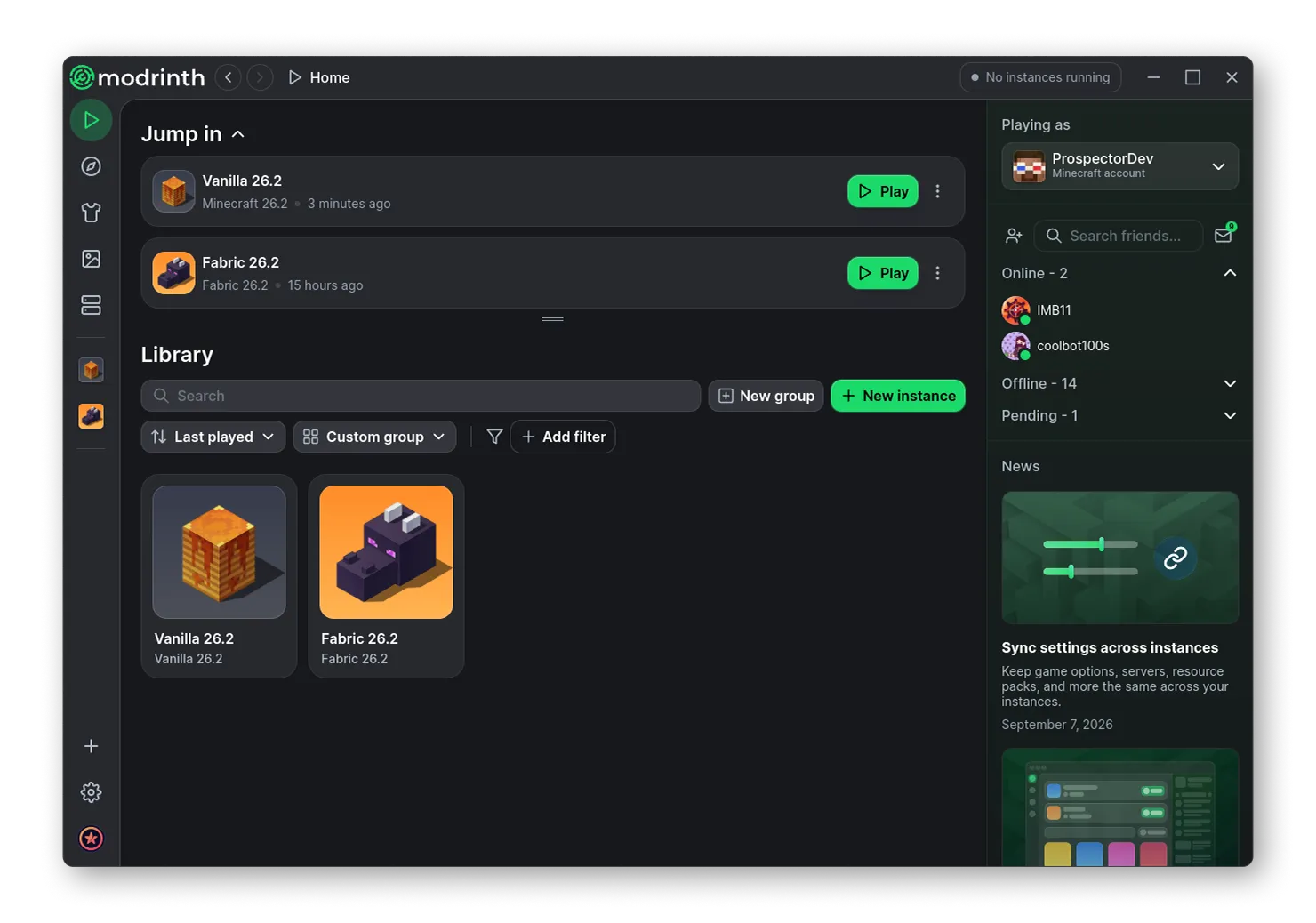Image resolution: width=1316 pixels, height=923 pixels.
Task: Click the library Search field
Action: [x=421, y=396]
